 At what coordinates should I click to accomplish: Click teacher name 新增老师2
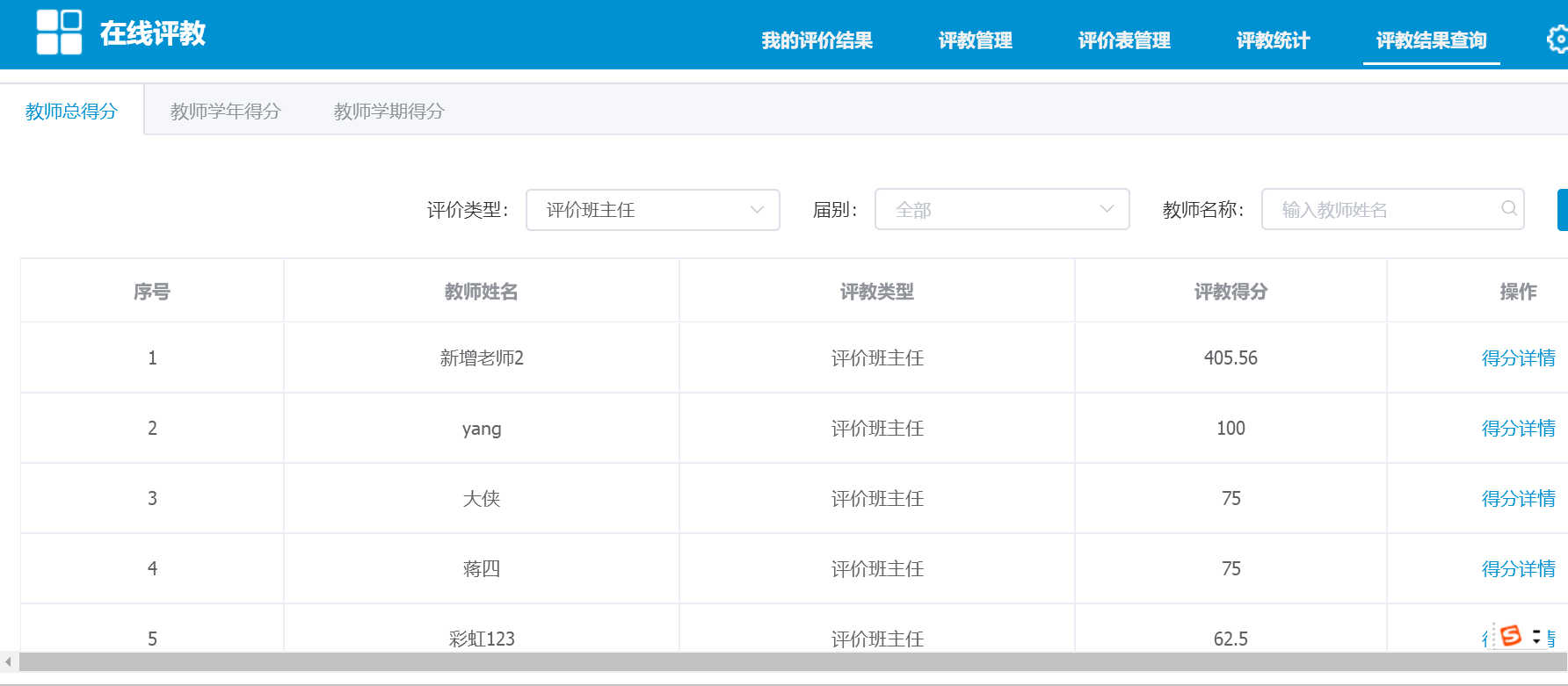tap(482, 357)
